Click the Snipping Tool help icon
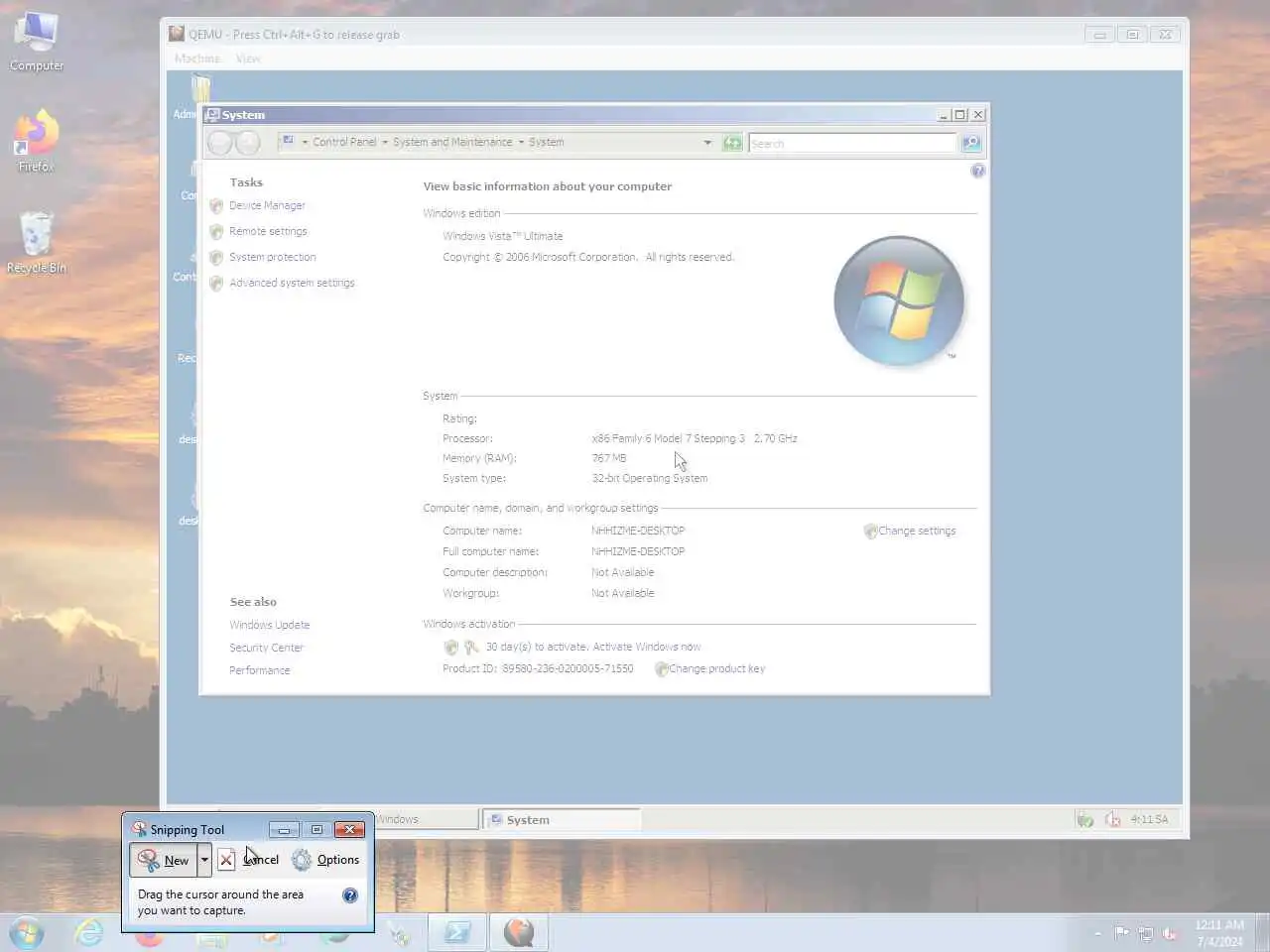This screenshot has width=1270, height=952. 350,895
